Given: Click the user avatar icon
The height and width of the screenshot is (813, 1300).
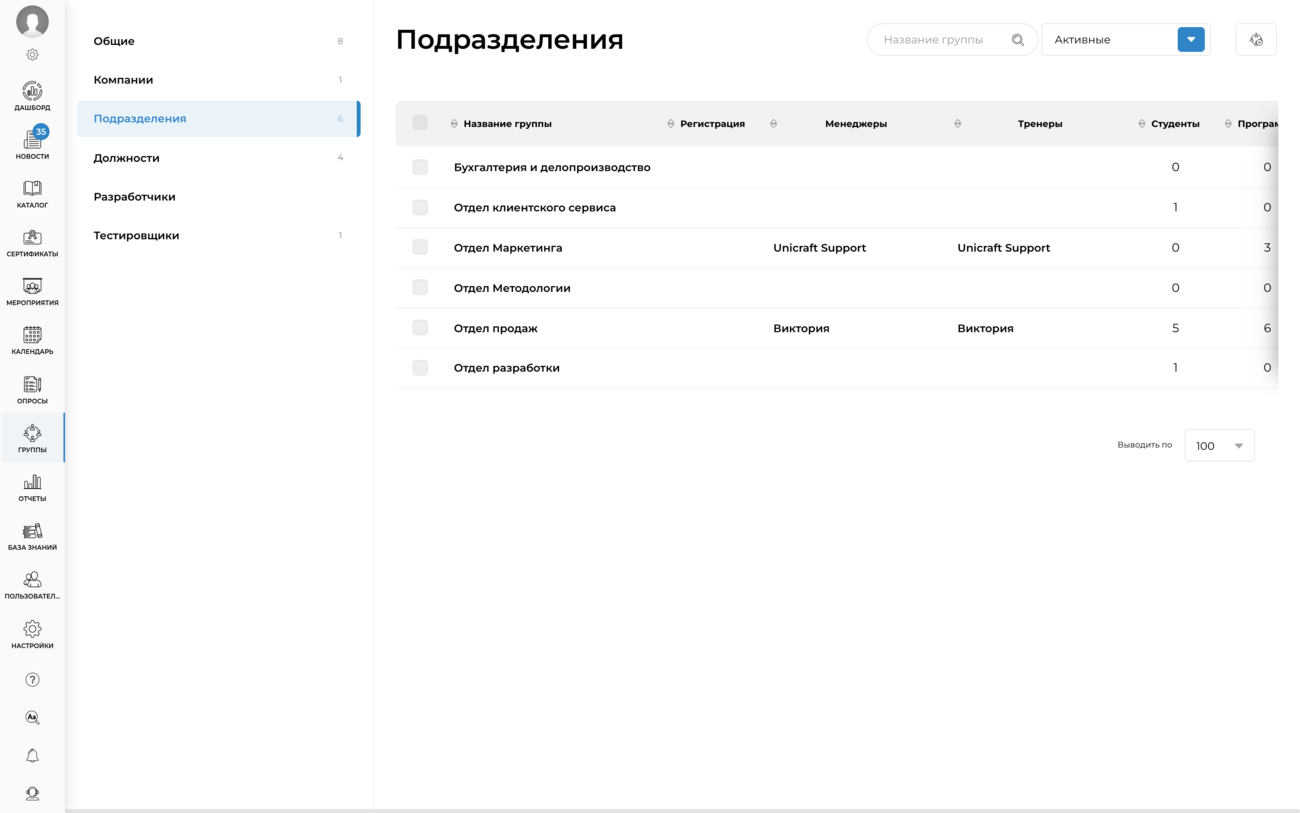Looking at the screenshot, I should point(32,21).
